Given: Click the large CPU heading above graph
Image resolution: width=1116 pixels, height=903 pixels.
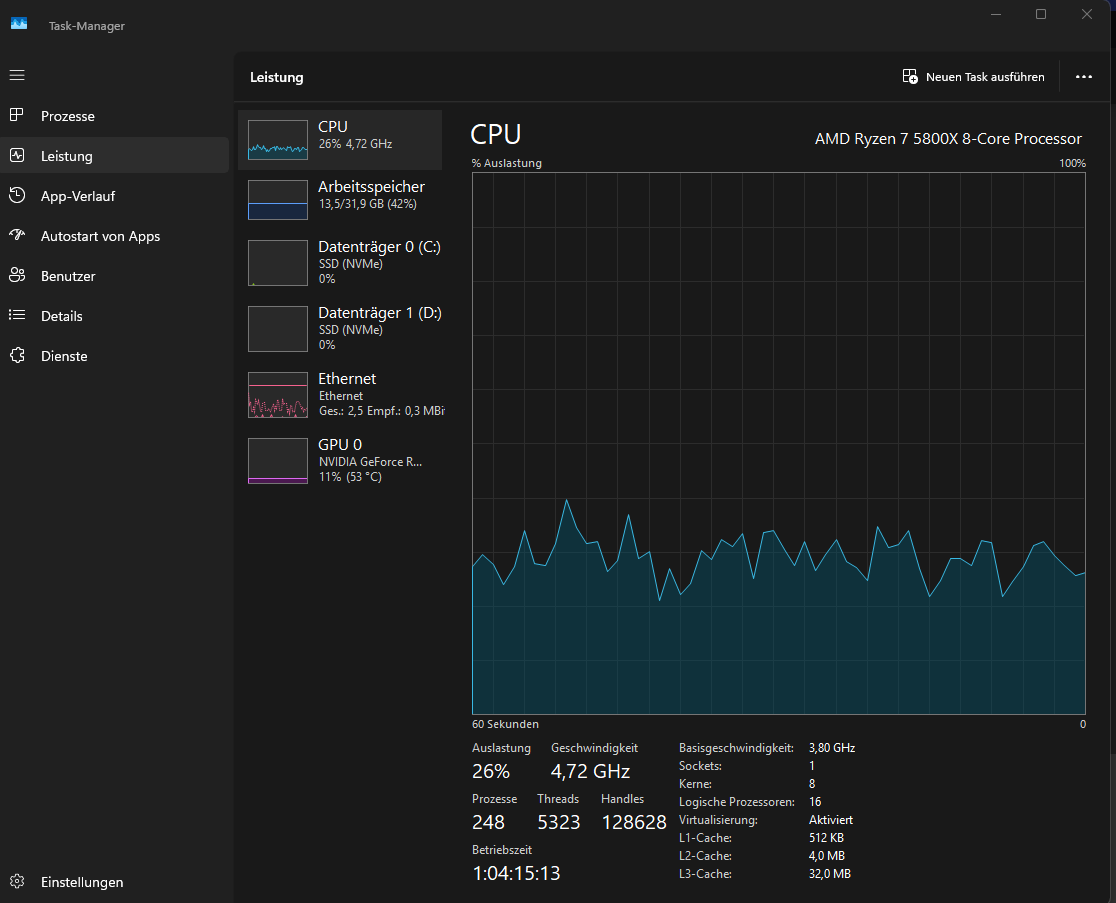Looking at the screenshot, I should (x=496, y=134).
